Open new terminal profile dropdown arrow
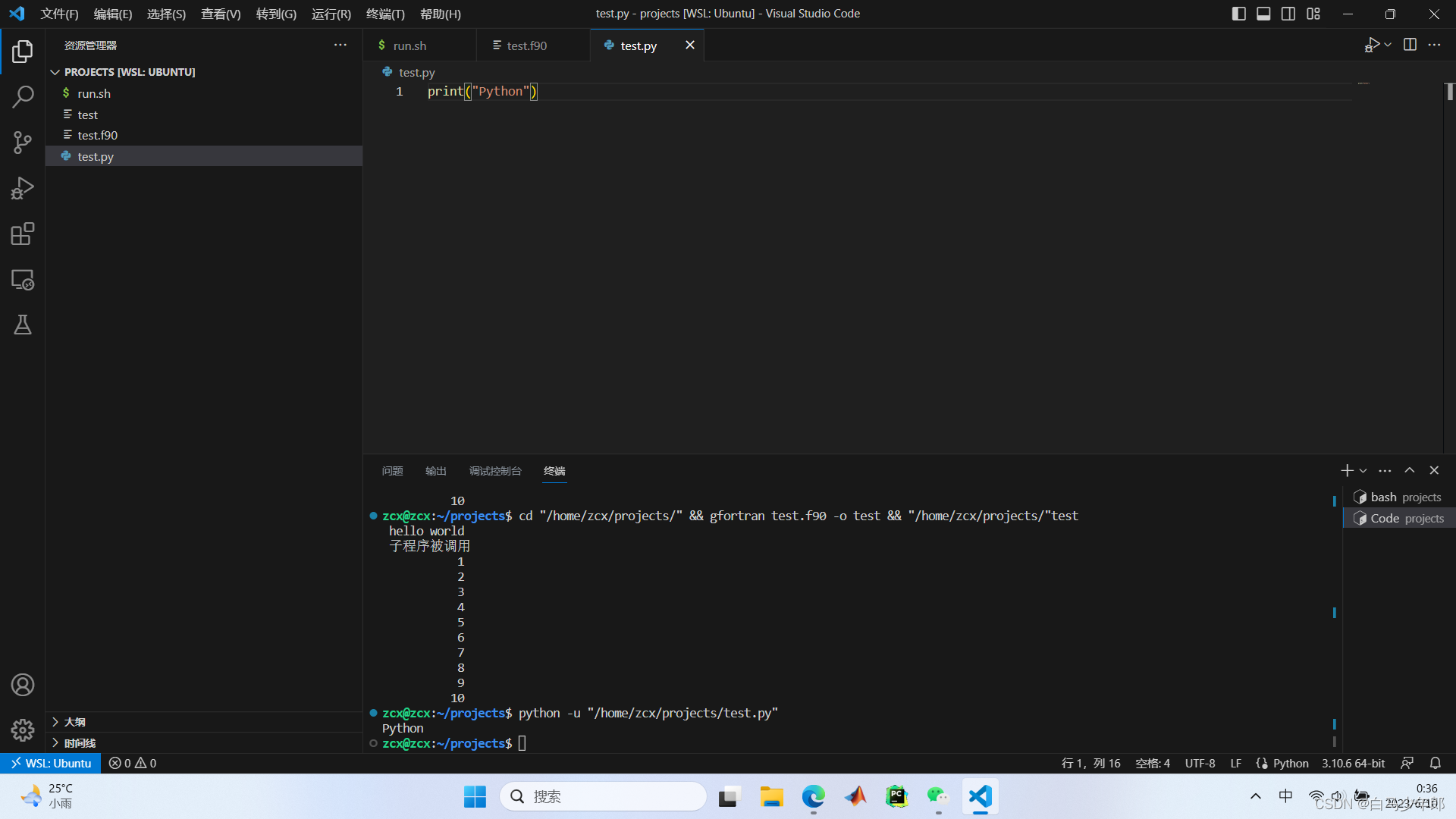 [x=1363, y=470]
